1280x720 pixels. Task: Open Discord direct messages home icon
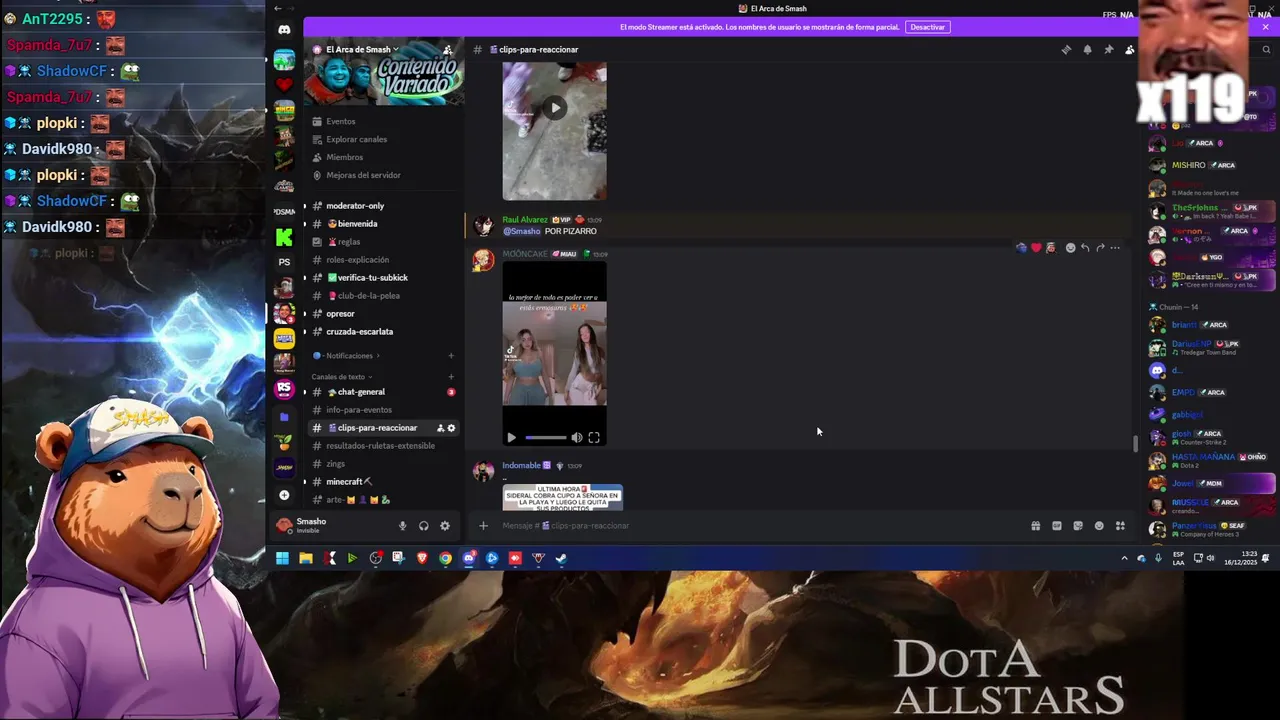pyautogui.click(x=284, y=30)
